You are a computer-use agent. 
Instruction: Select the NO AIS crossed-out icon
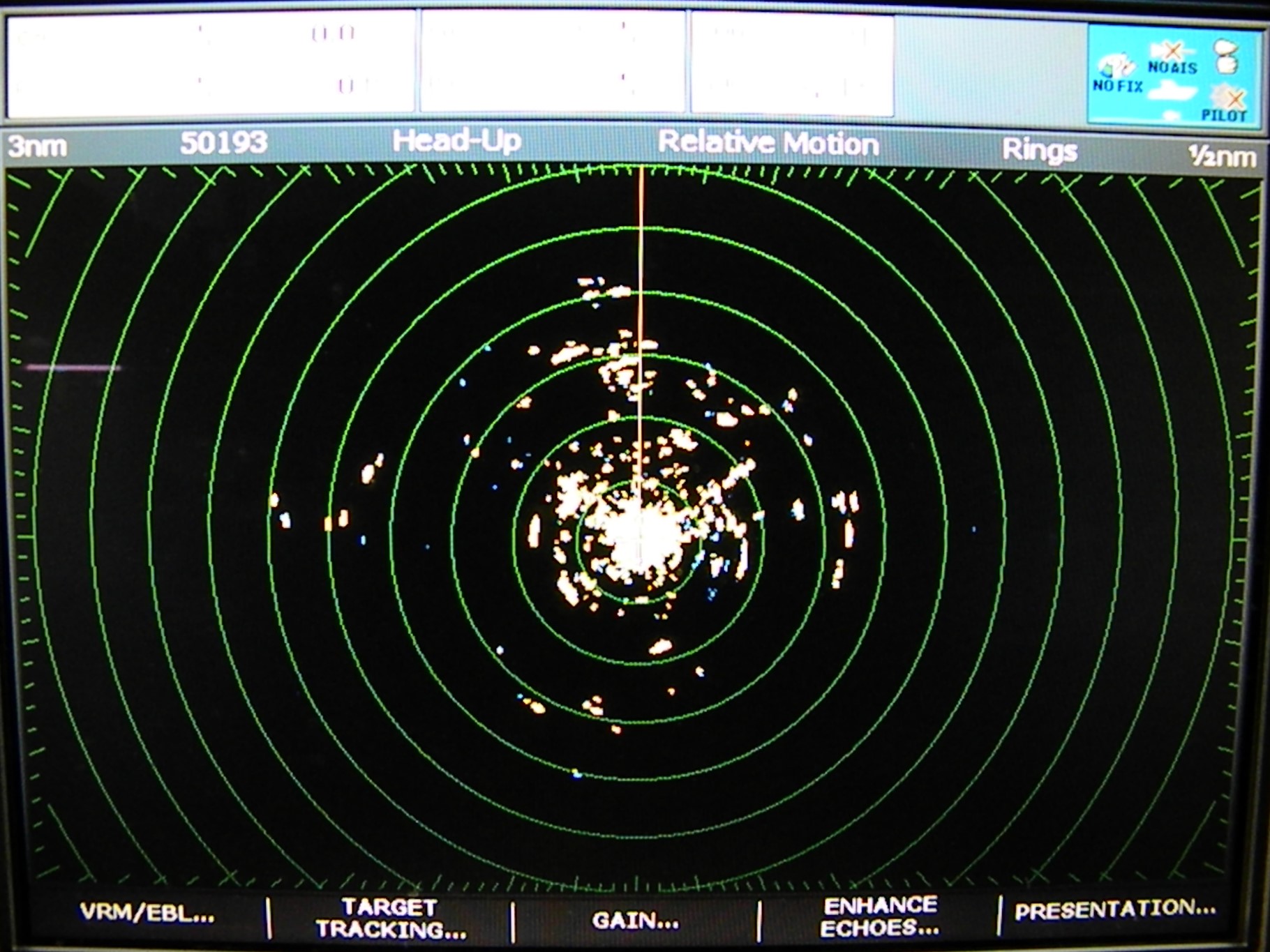tap(1172, 58)
